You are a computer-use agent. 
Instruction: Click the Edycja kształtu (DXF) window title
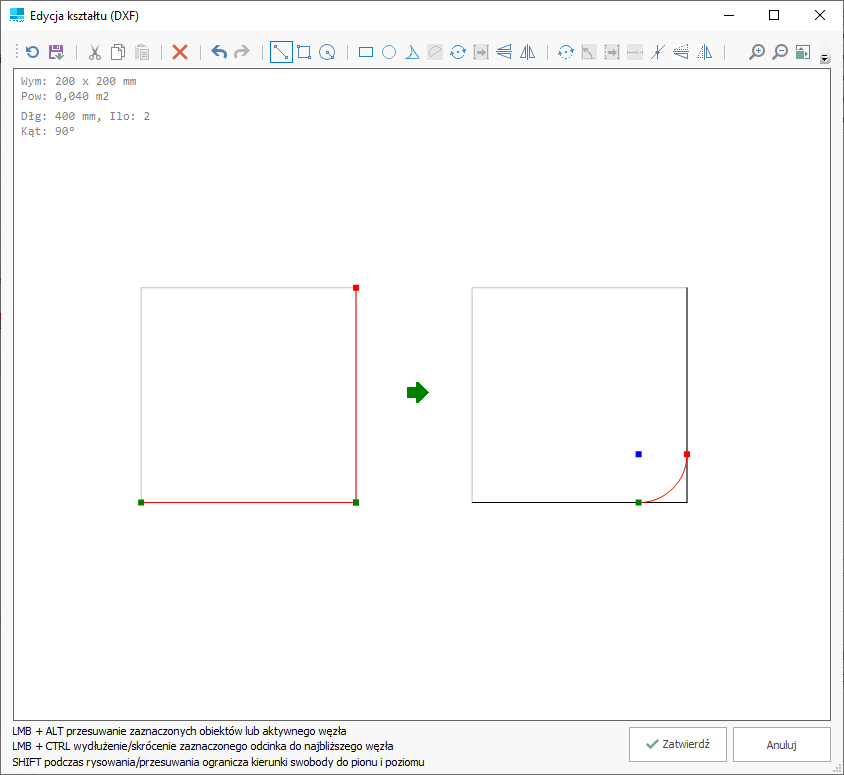click(85, 16)
